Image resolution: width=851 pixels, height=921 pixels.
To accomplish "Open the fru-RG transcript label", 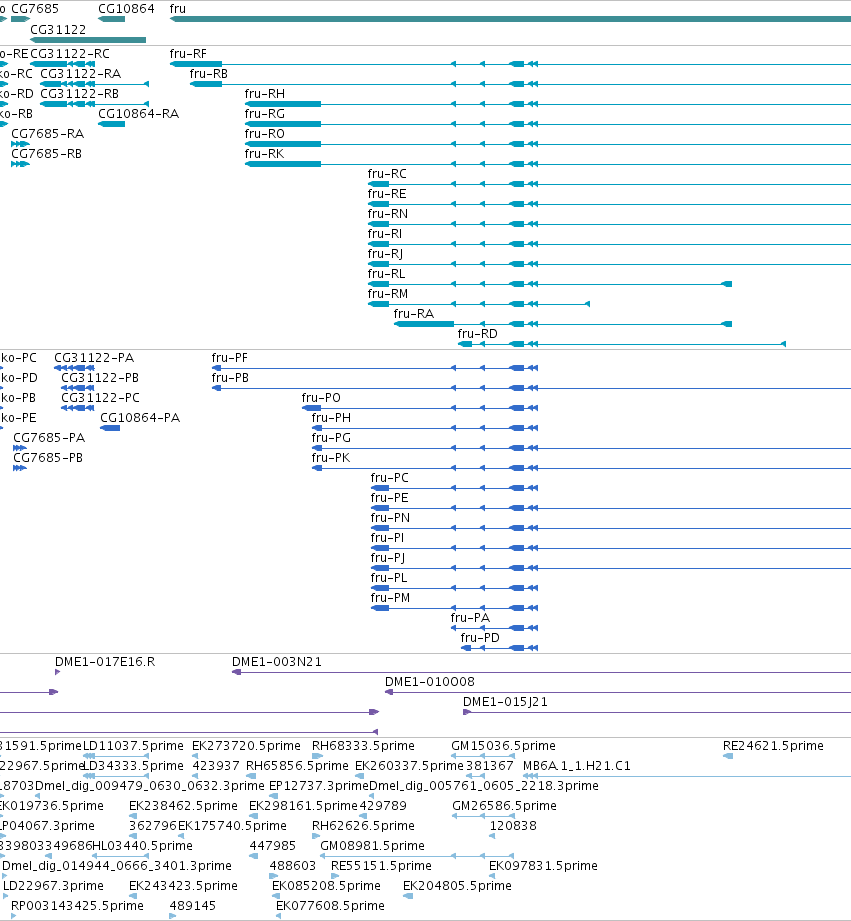I will tap(265, 113).
